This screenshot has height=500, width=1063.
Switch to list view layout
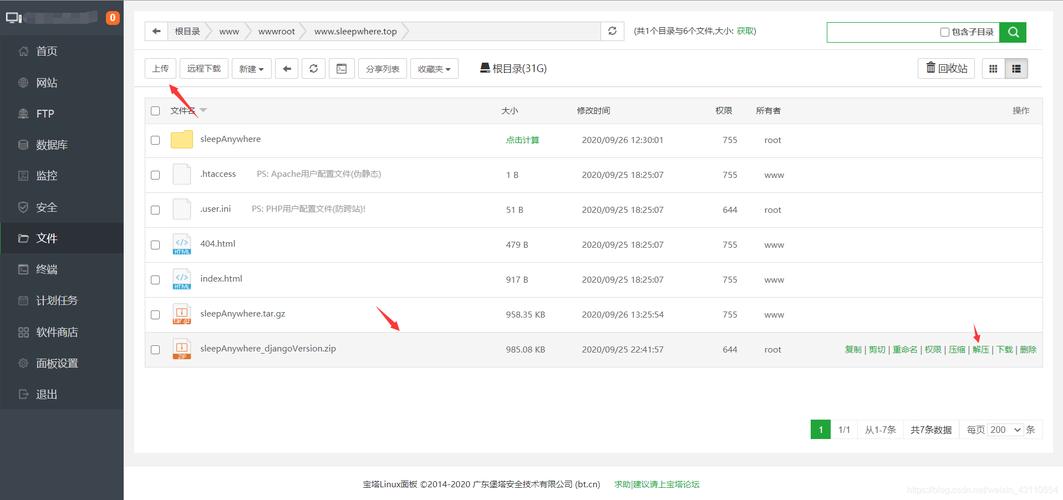1016,68
